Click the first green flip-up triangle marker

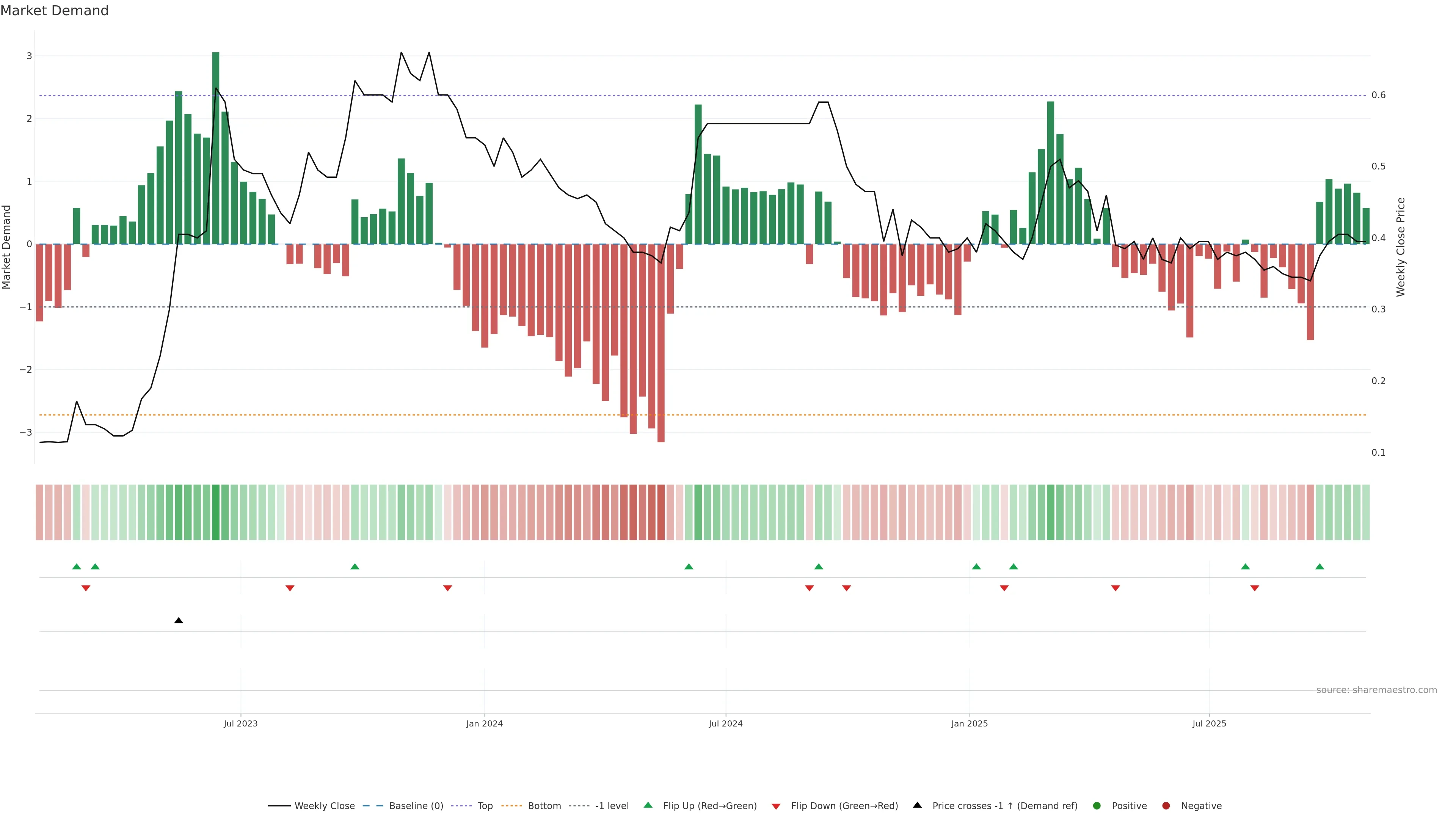77,567
